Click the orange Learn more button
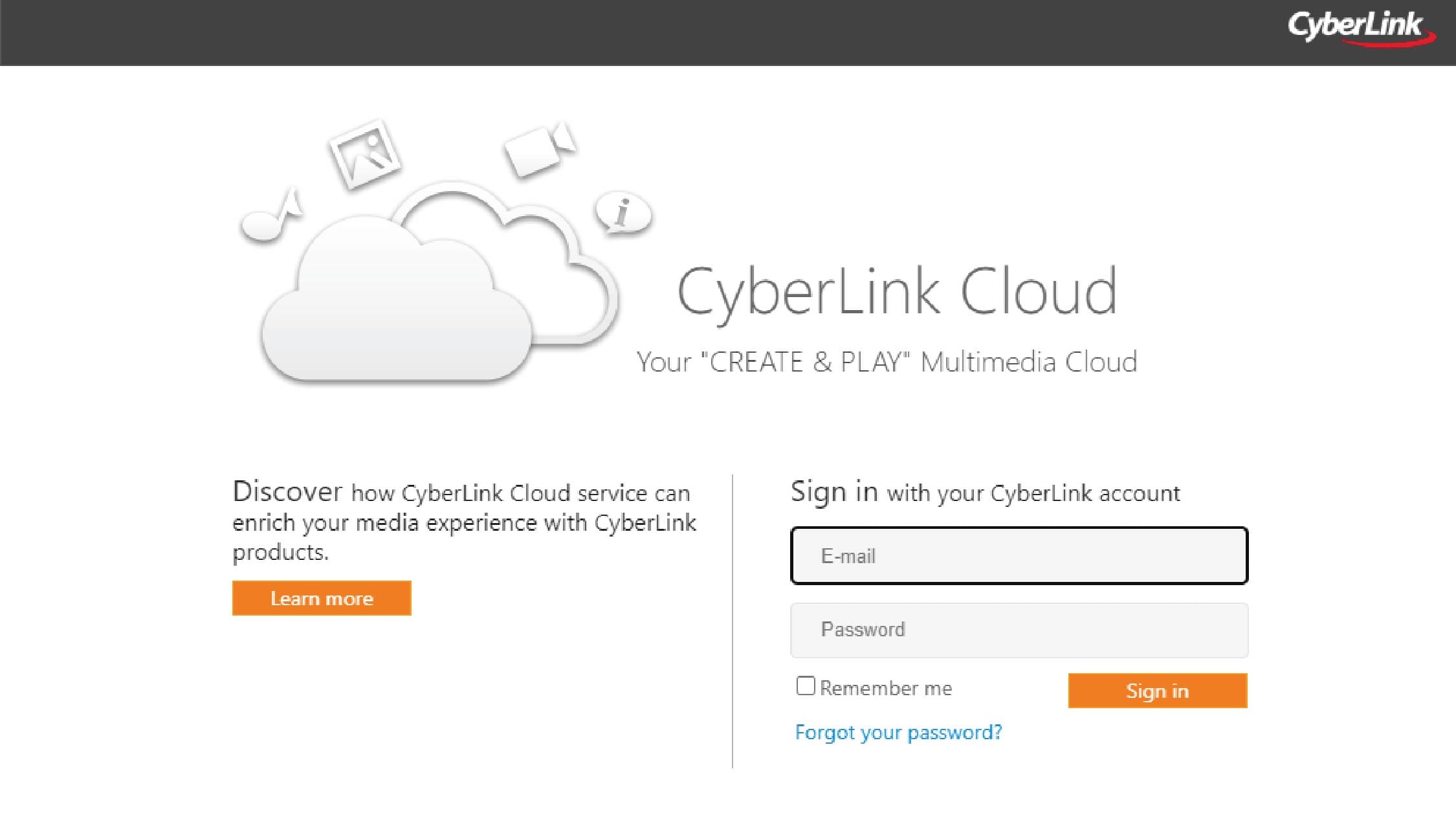Screen dimensions: 1456x813 pyautogui.click(x=322, y=598)
